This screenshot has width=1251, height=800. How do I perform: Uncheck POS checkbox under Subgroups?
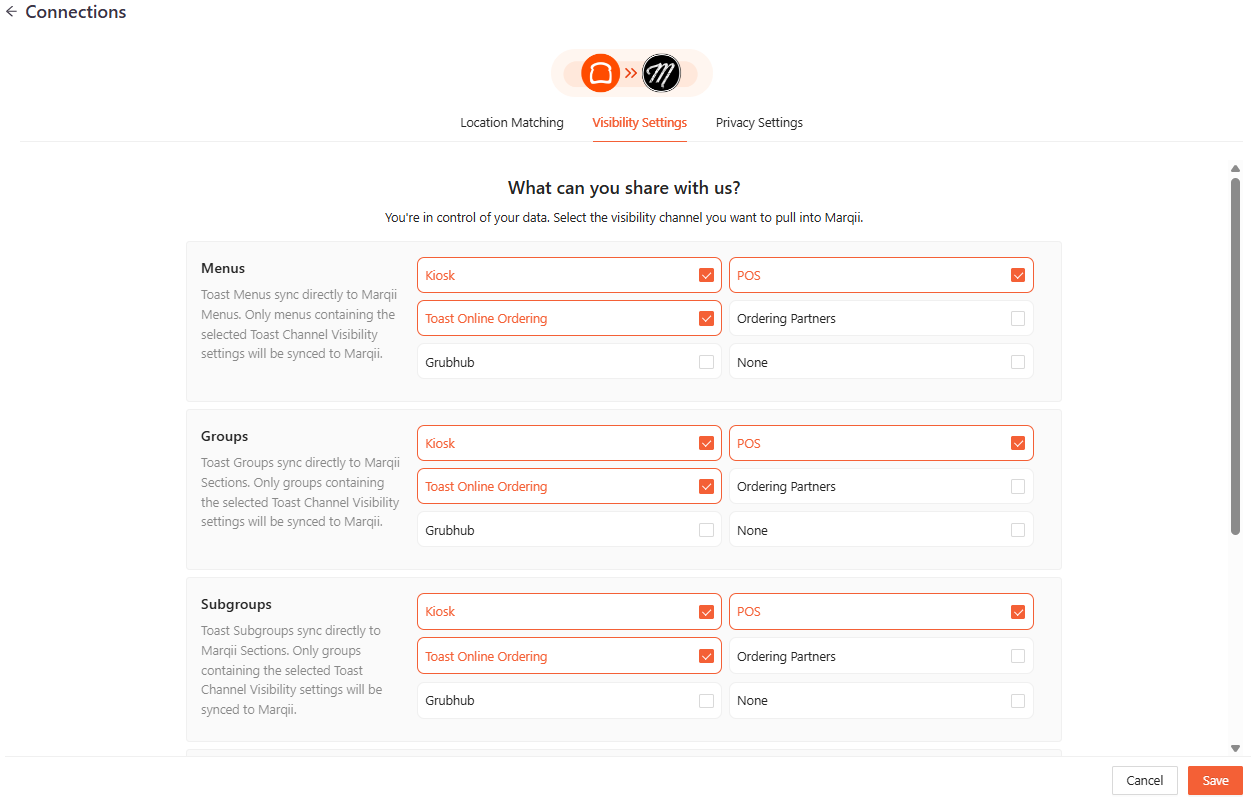click(x=1018, y=612)
